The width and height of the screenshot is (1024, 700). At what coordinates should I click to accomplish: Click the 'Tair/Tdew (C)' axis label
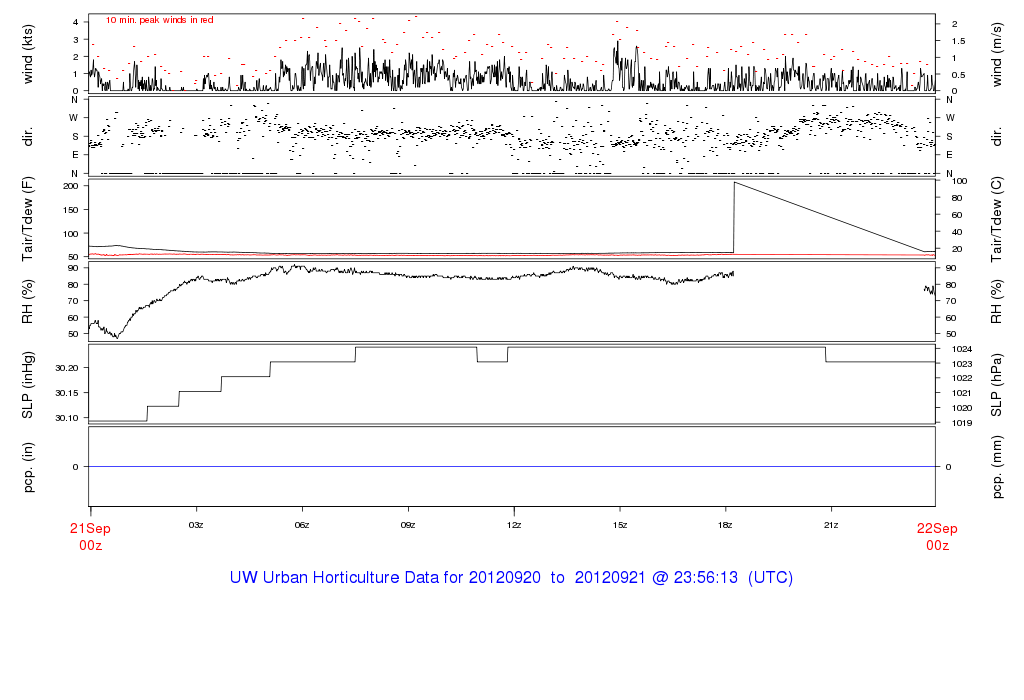[997, 219]
